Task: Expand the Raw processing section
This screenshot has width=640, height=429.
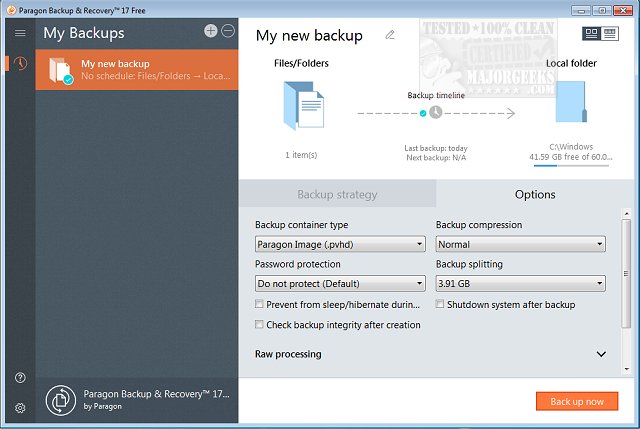Action: coord(601,354)
